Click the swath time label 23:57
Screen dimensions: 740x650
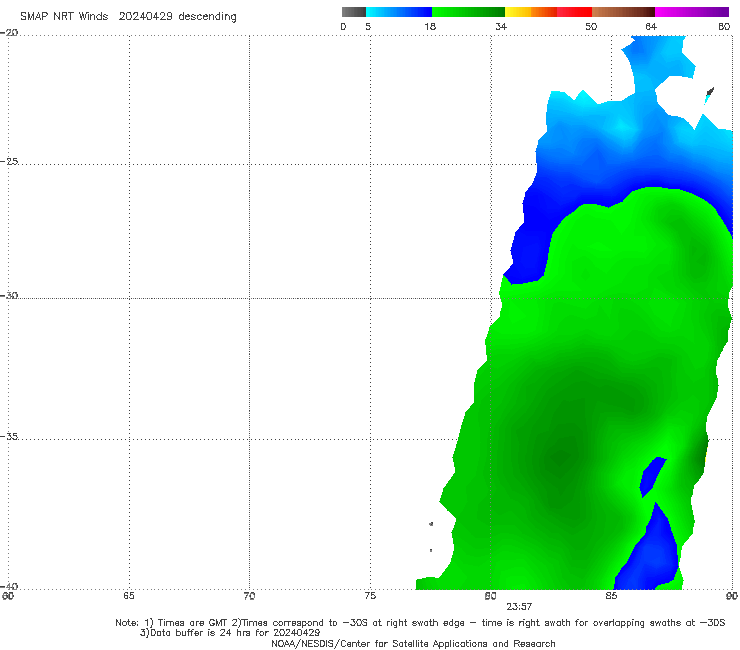click(x=519, y=607)
